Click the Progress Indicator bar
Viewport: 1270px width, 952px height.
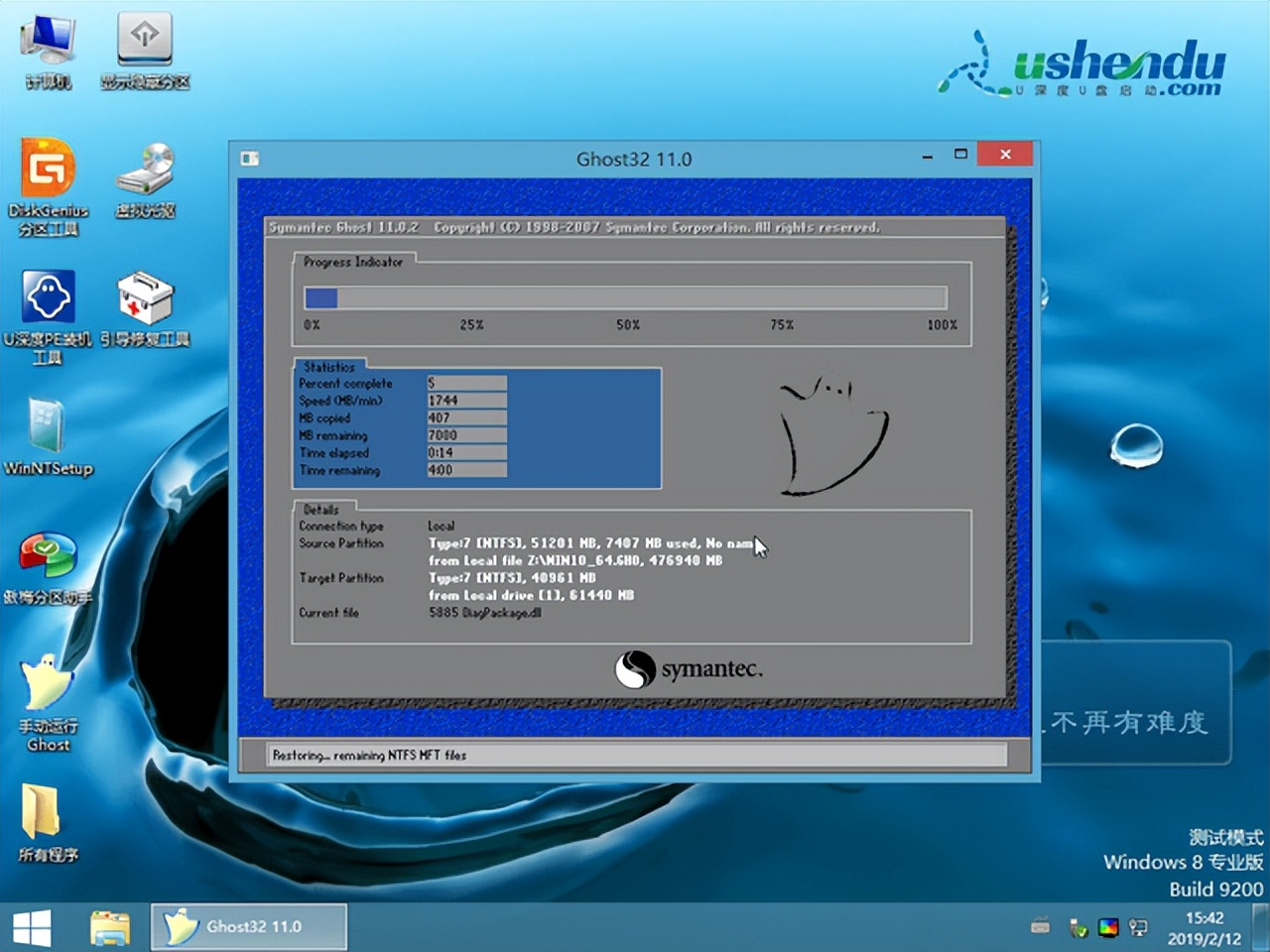point(625,297)
